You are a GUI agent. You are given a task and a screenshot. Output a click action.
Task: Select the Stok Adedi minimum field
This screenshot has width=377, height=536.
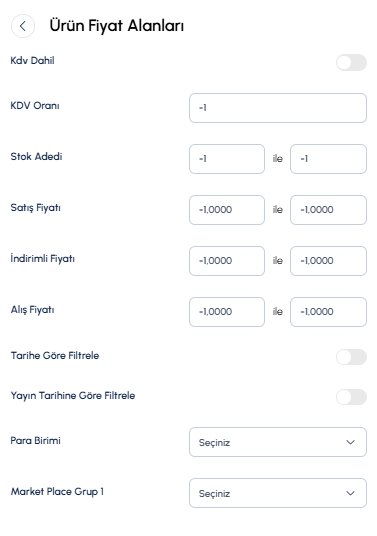tap(227, 159)
